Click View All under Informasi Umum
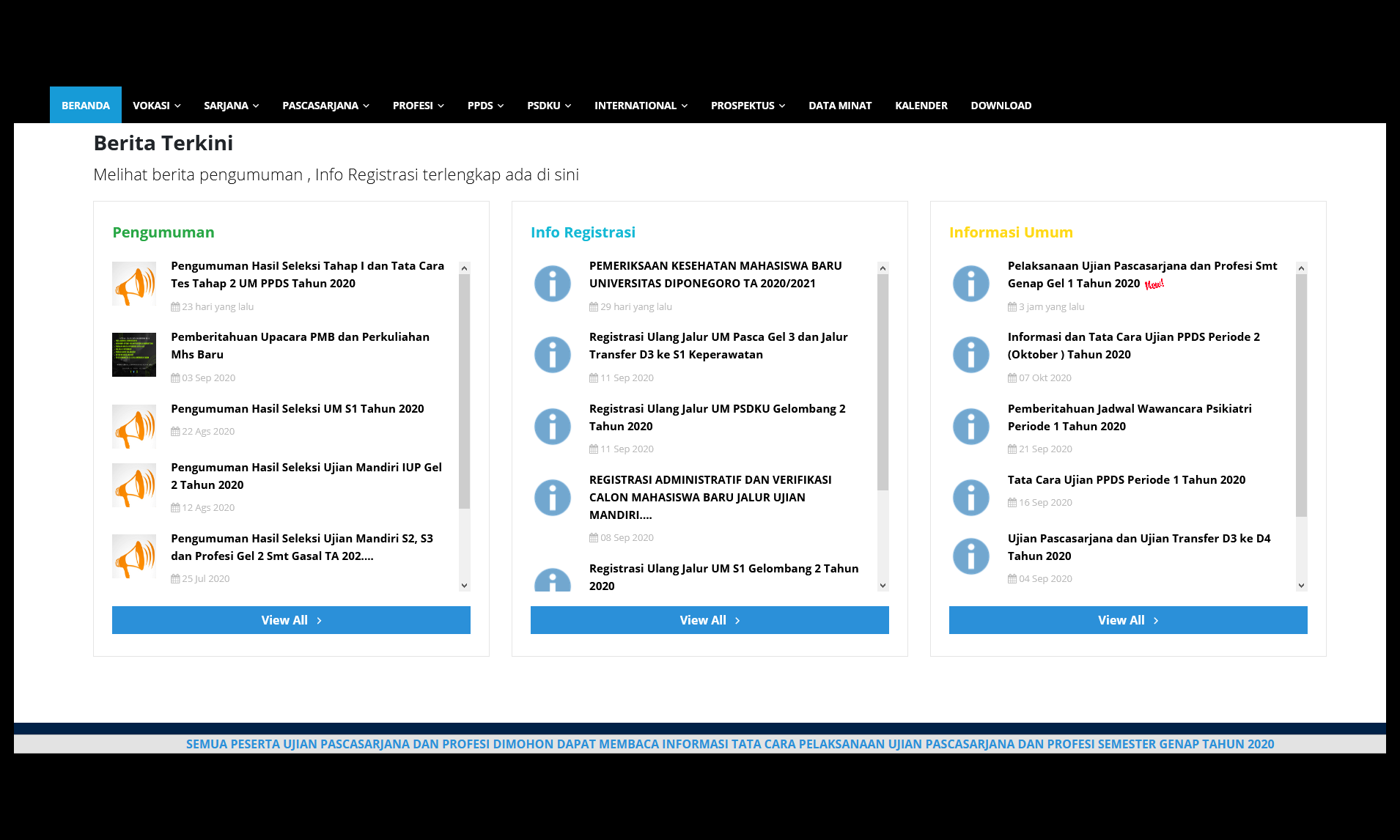 (x=1127, y=620)
